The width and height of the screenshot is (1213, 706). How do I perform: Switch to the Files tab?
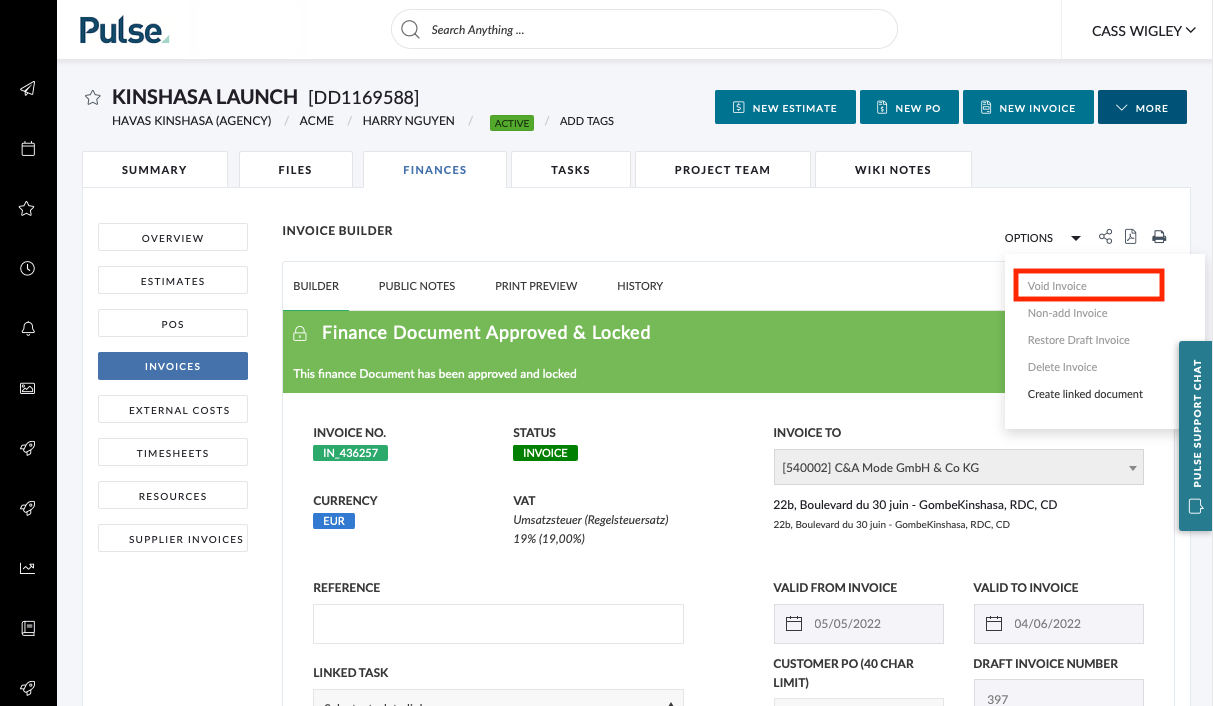click(295, 170)
